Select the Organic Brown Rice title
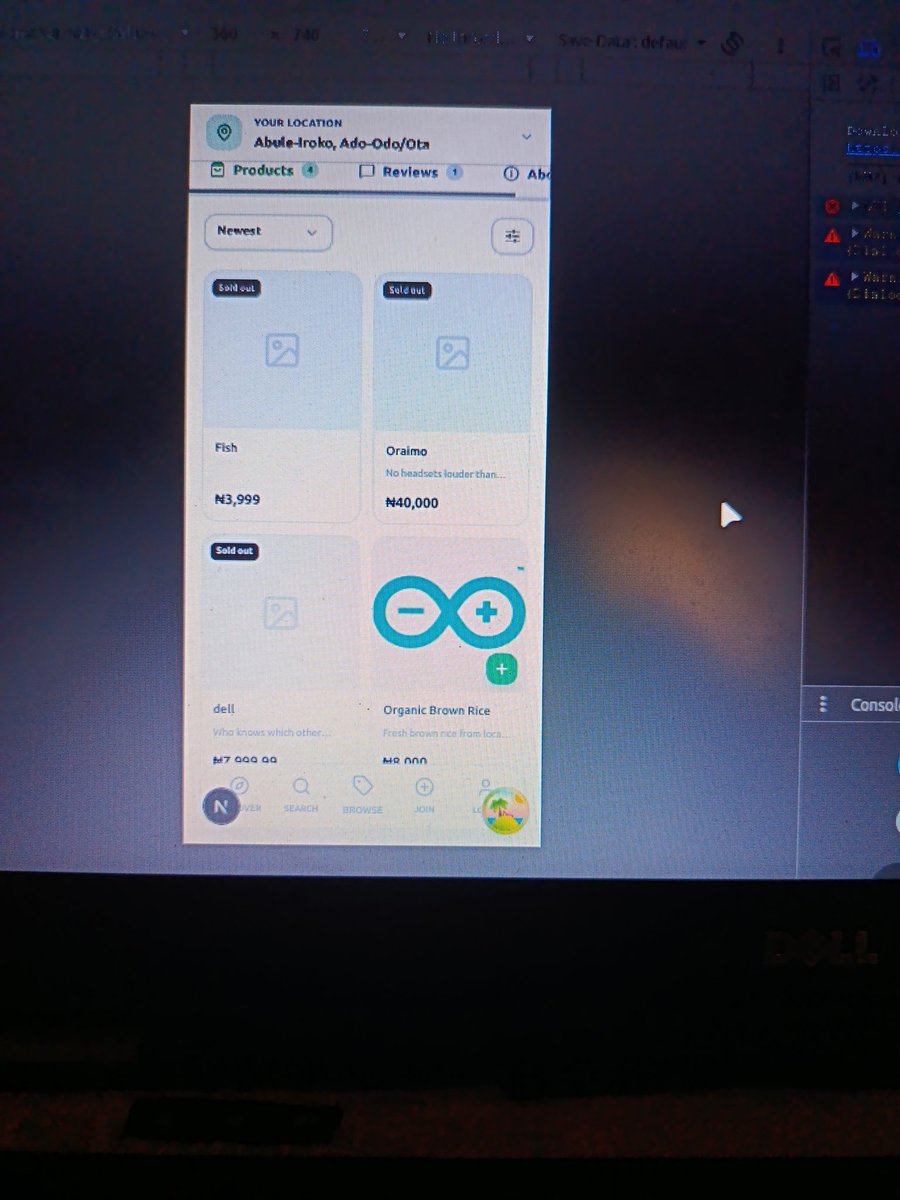This screenshot has height=1200, width=900. pos(437,710)
